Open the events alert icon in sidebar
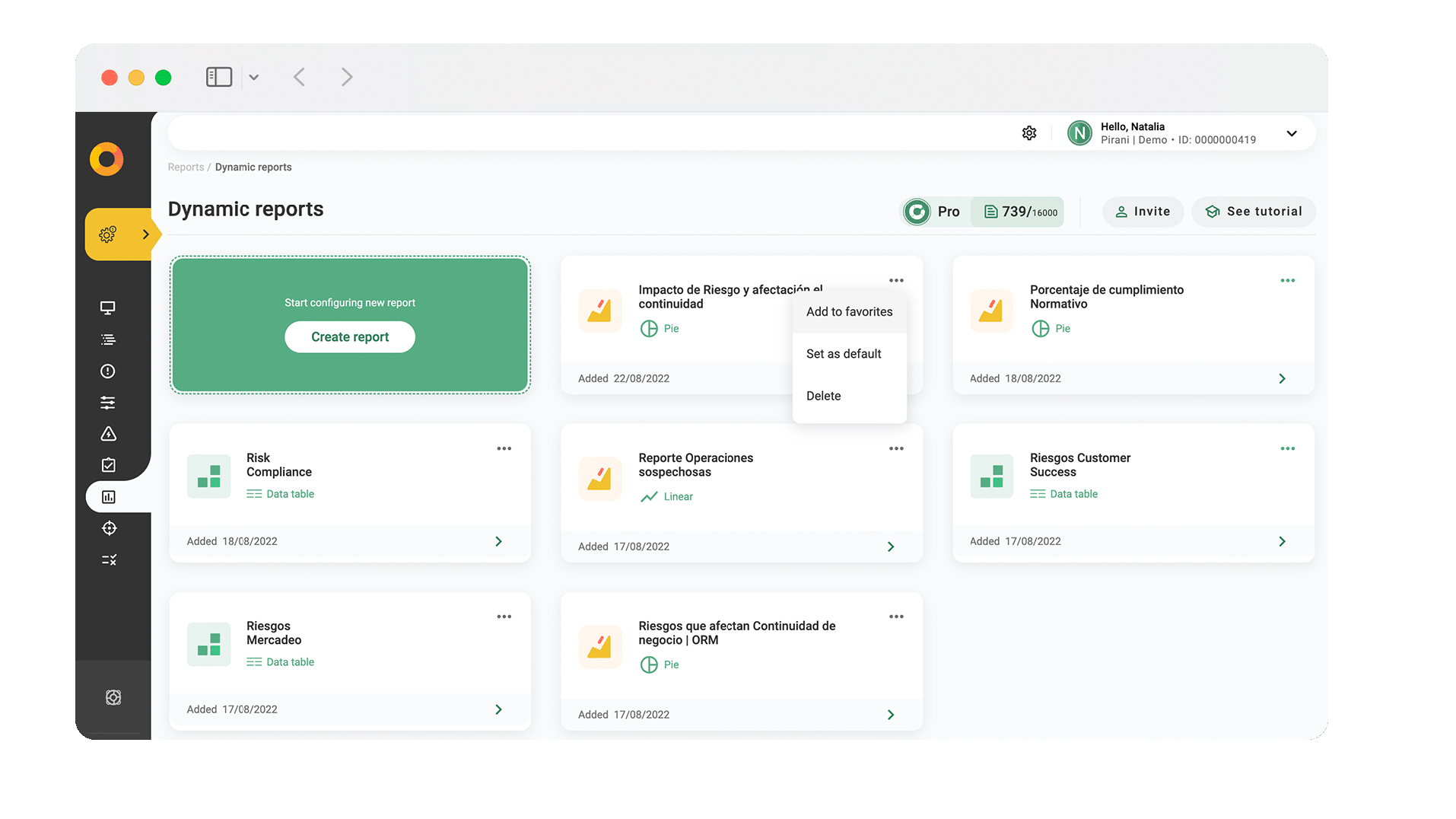 [x=107, y=371]
